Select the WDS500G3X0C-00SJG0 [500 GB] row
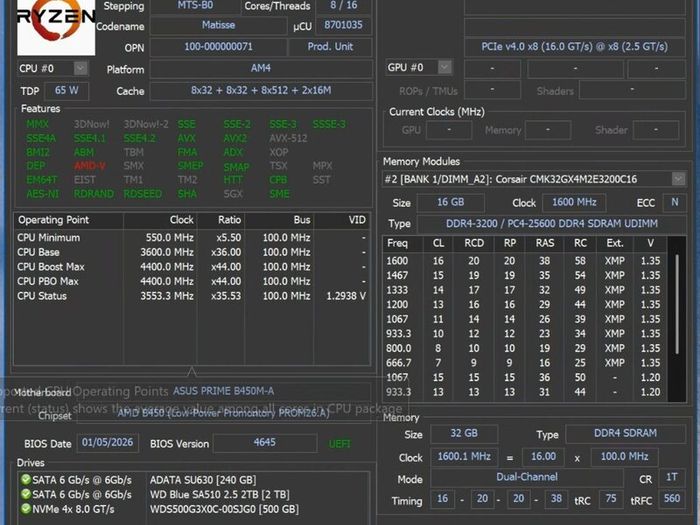 tap(194, 509)
